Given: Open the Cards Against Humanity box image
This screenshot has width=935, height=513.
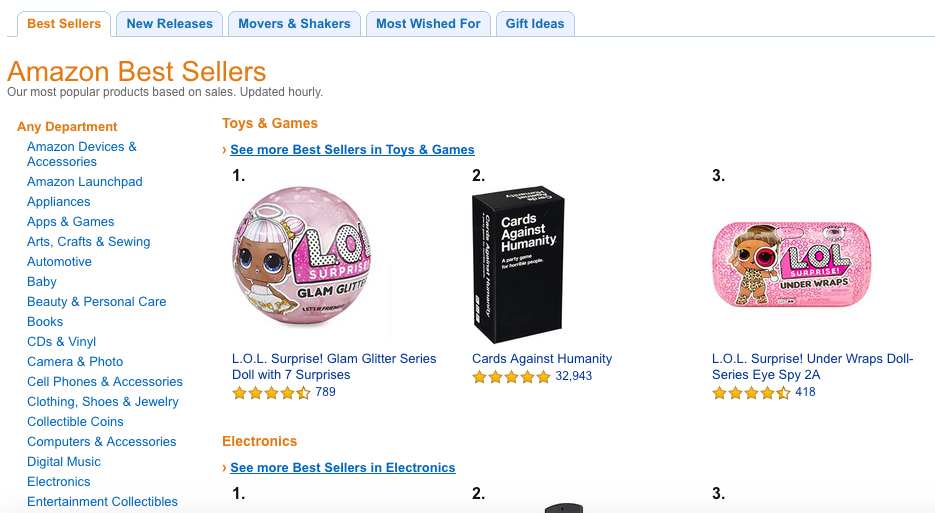Looking at the screenshot, I should click(516, 264).
